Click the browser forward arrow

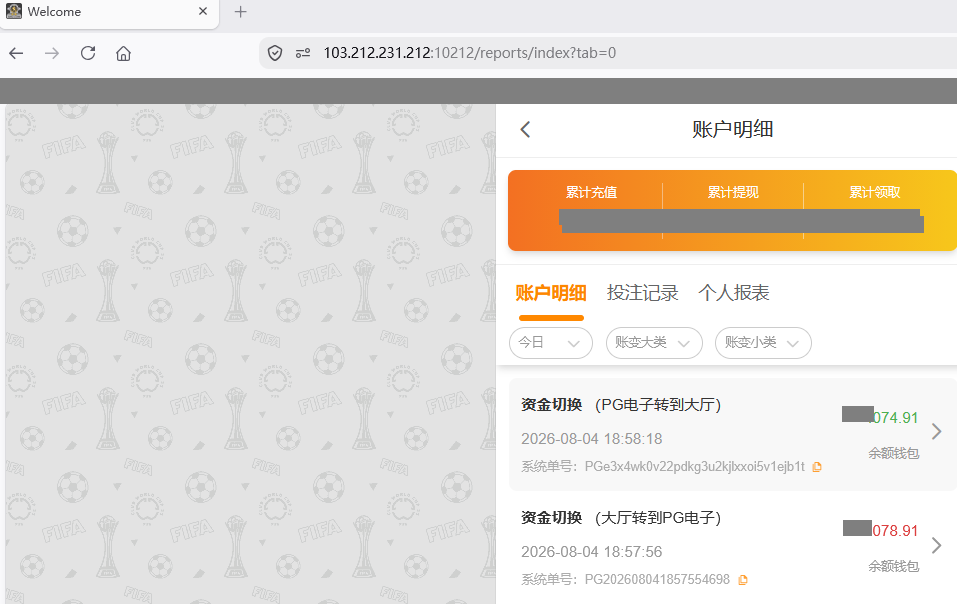coord(52,54)
